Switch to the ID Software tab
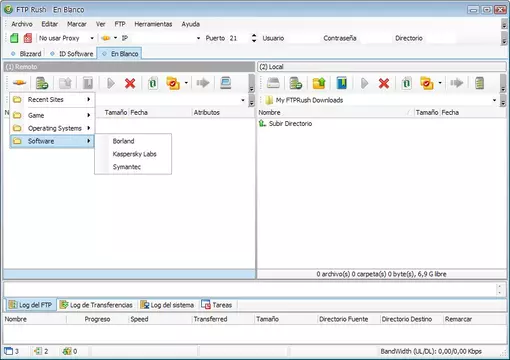510x360 pixels. coord(72,54)
